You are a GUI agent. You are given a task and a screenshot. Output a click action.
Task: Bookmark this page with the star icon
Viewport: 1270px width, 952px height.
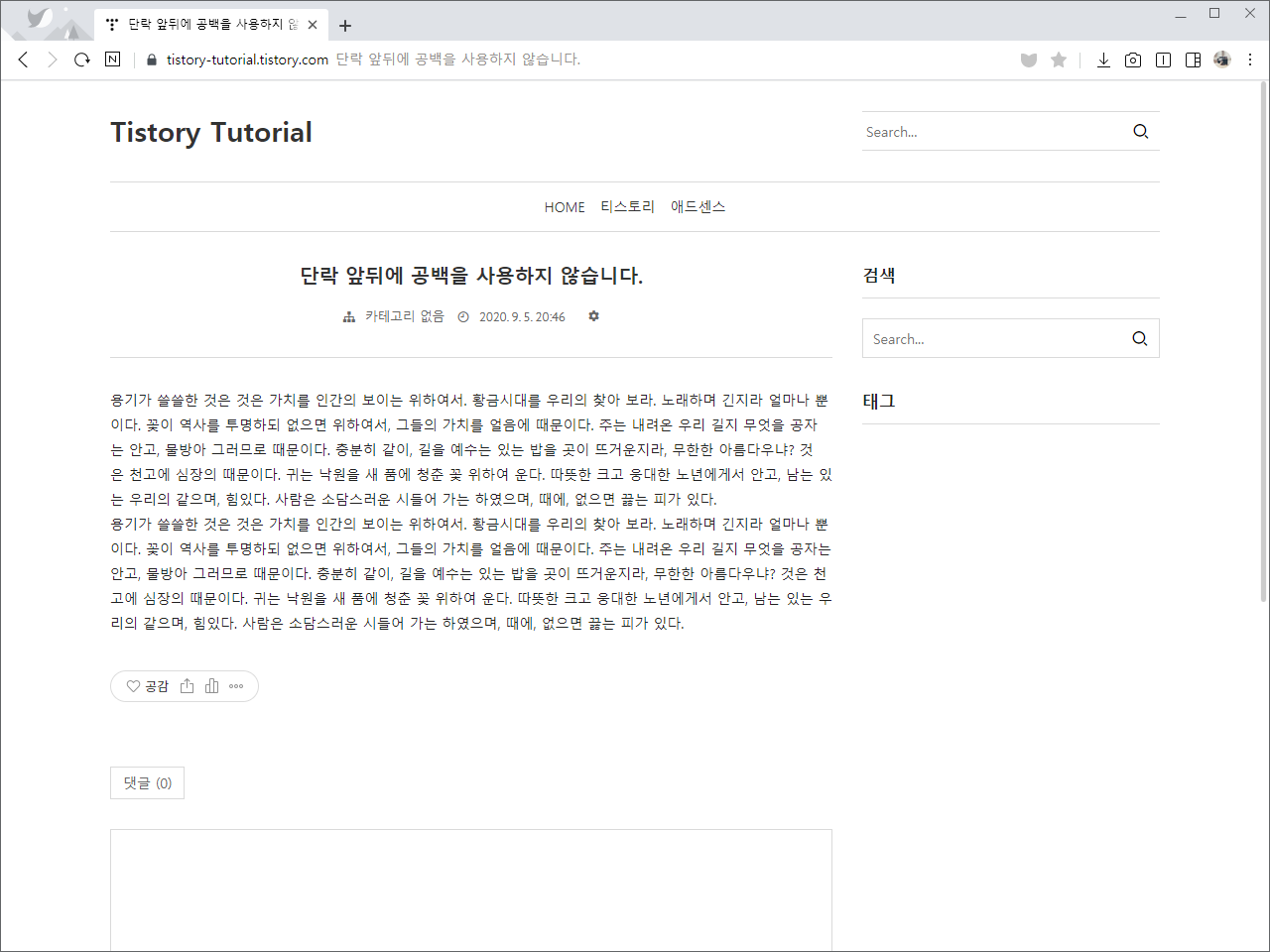1059,59
